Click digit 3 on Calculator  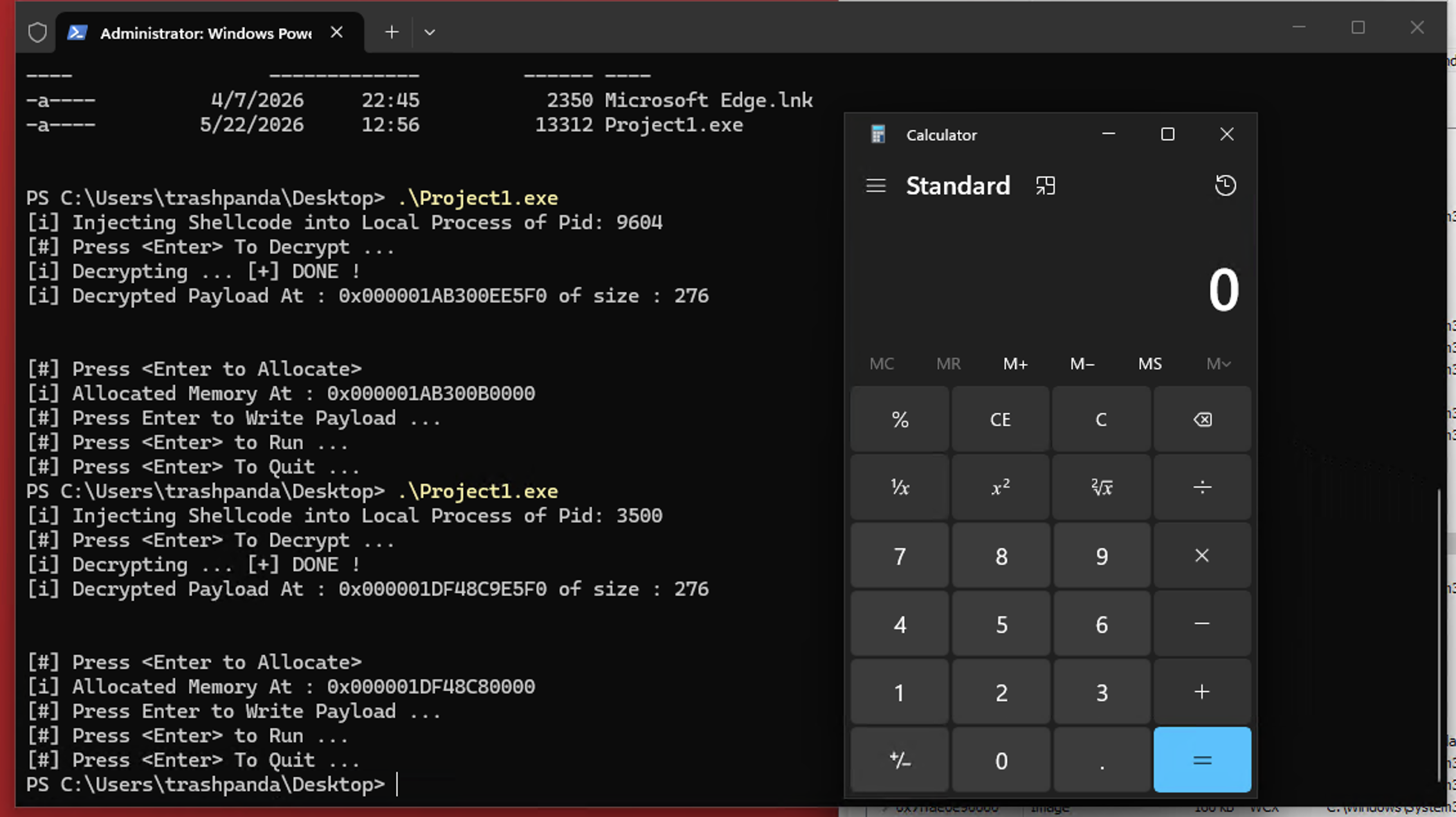pyautogui.click(x=1102, y=692)
